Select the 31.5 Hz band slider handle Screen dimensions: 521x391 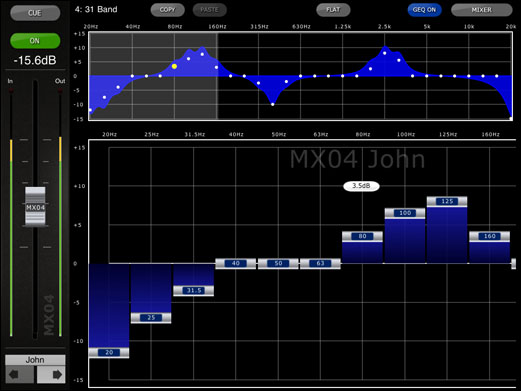(194, 290)
